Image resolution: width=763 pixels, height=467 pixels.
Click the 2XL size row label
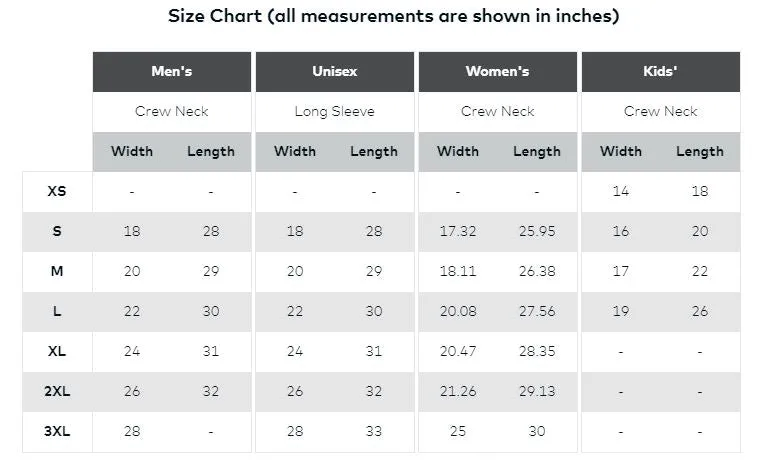[57, 391]
